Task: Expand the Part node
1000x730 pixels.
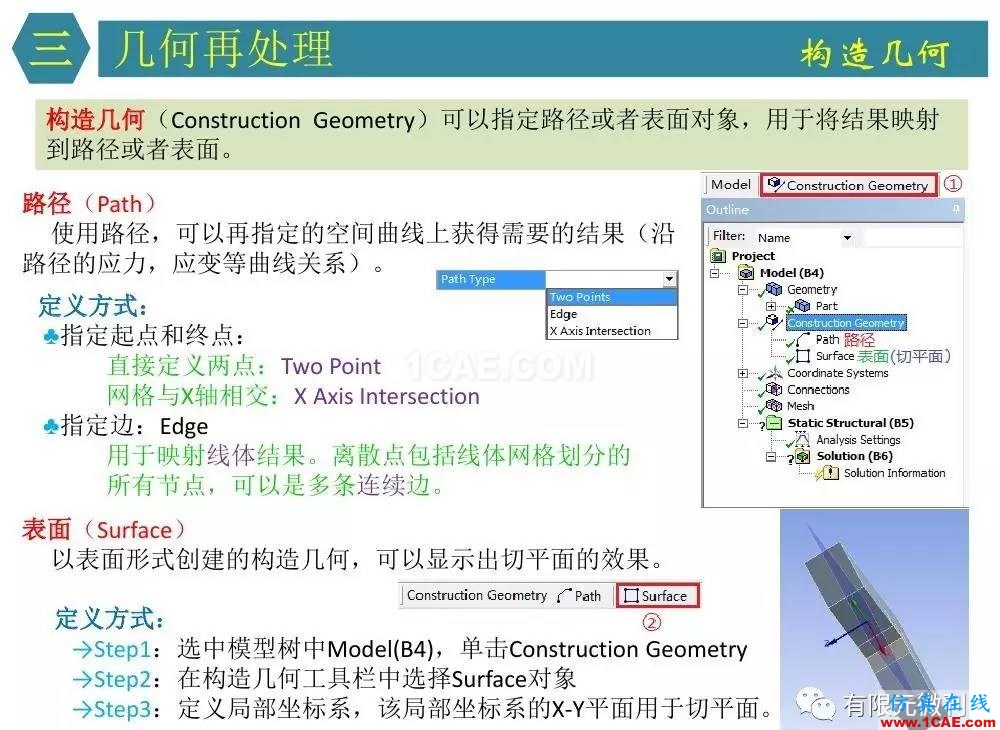Action: pos(770,306)
